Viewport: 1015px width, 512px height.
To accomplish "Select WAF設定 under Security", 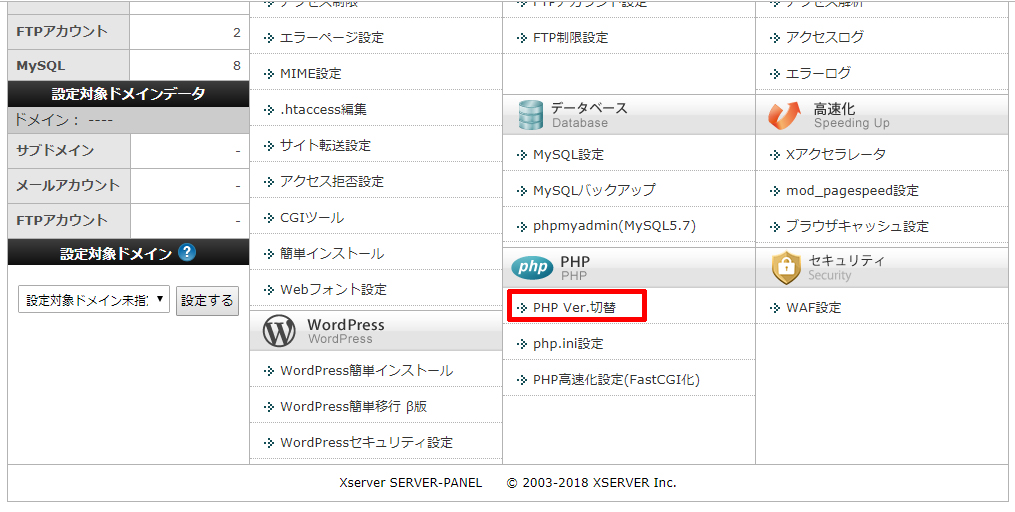I will [x=813, y=307].
